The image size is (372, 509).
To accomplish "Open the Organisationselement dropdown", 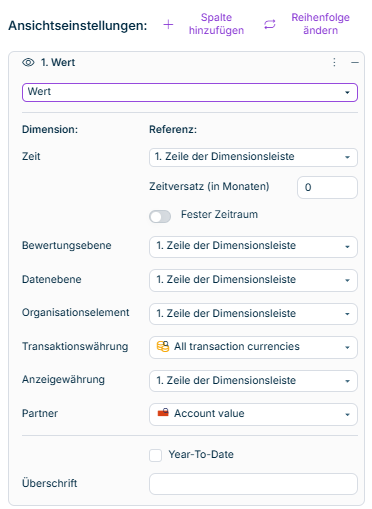I will 253,314.
